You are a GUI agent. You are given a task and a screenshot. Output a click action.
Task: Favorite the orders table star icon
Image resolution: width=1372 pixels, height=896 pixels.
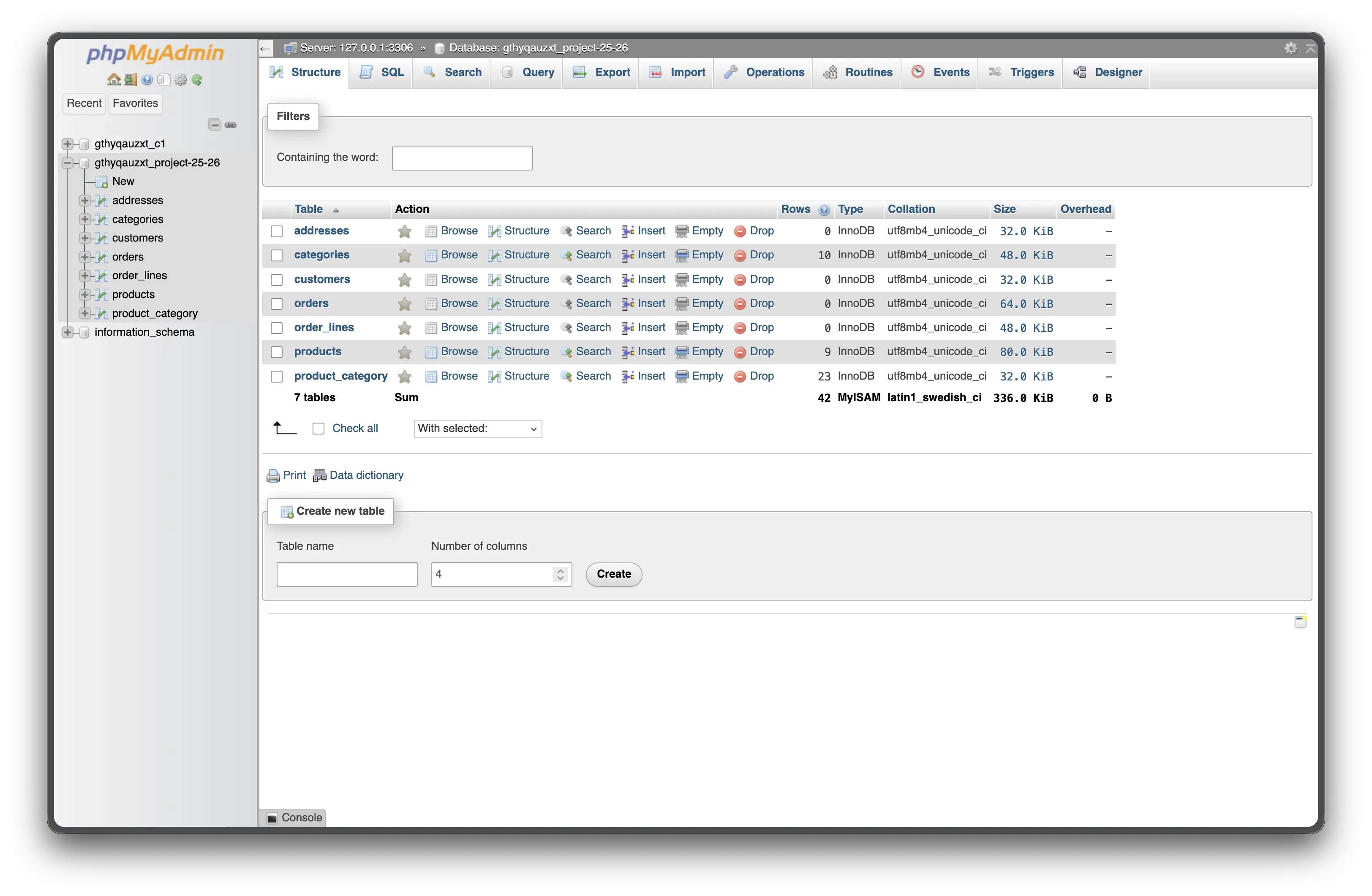(x=405, y=304)
